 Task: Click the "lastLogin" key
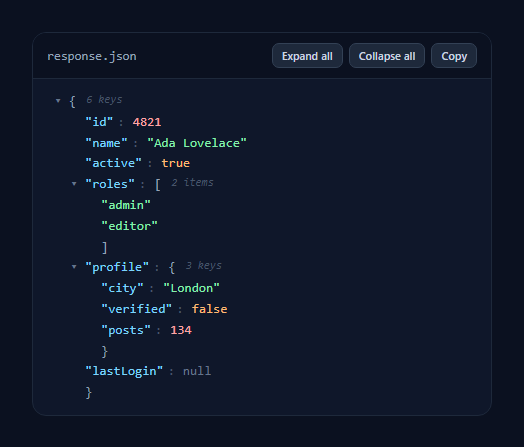point(124,371)
